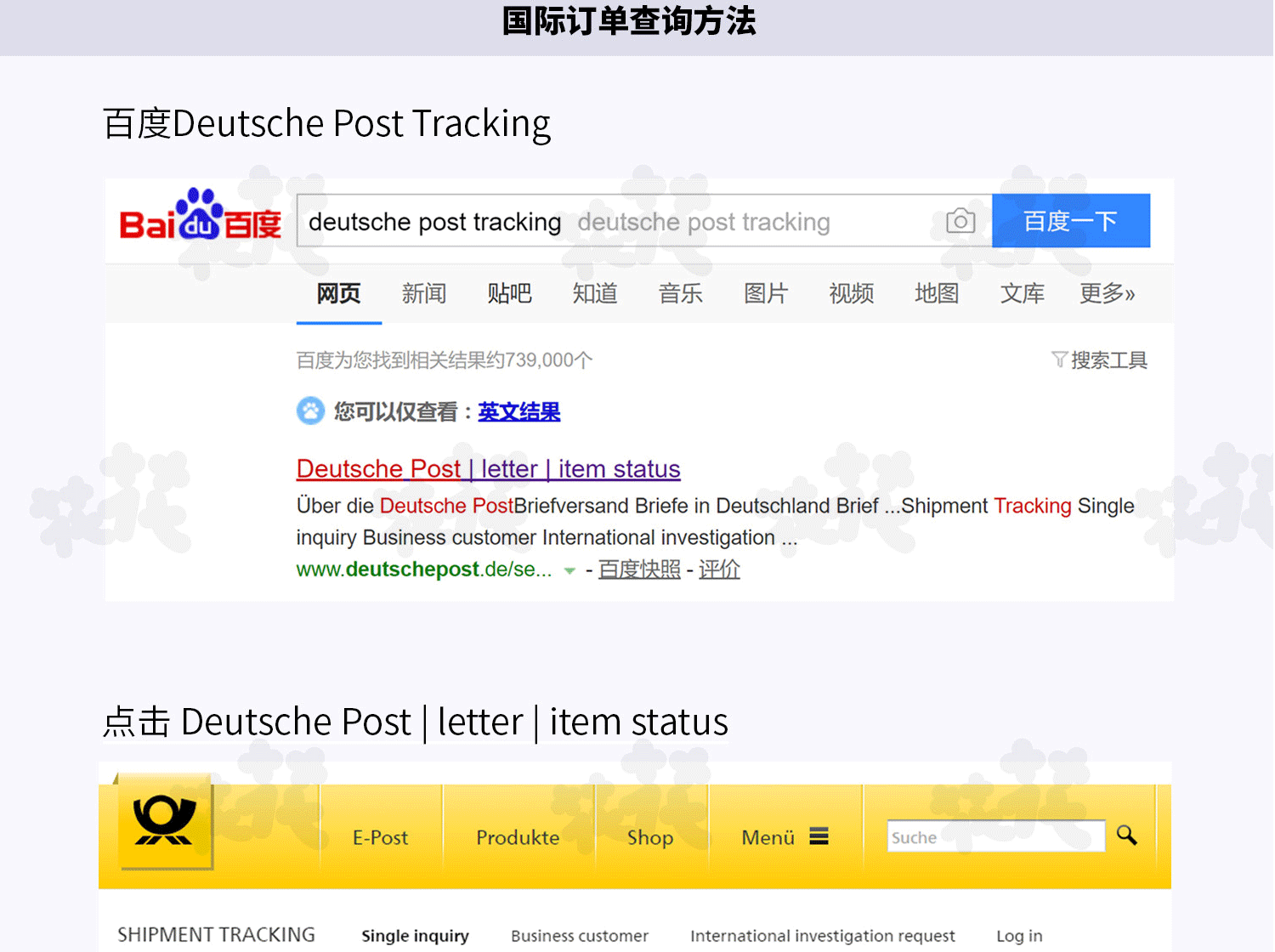The image size is (1275, 952).
Task: Click the www.deutschepost.de/se... green URL
Action: point(423,569)
